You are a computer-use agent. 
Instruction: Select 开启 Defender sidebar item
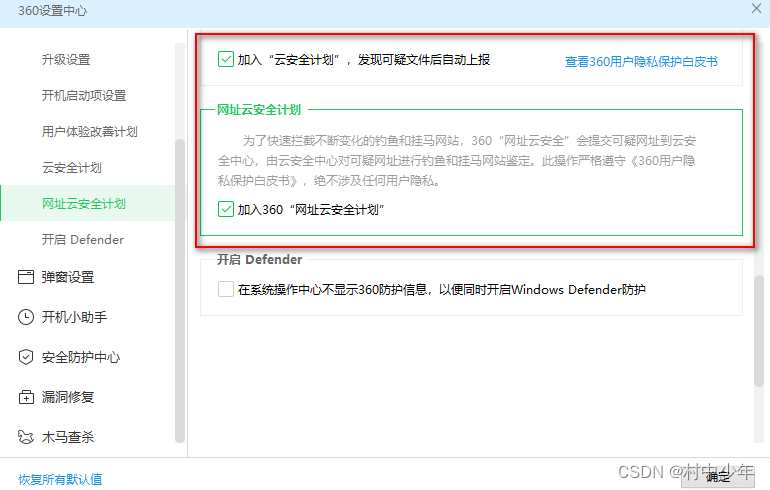coord(82,240)
